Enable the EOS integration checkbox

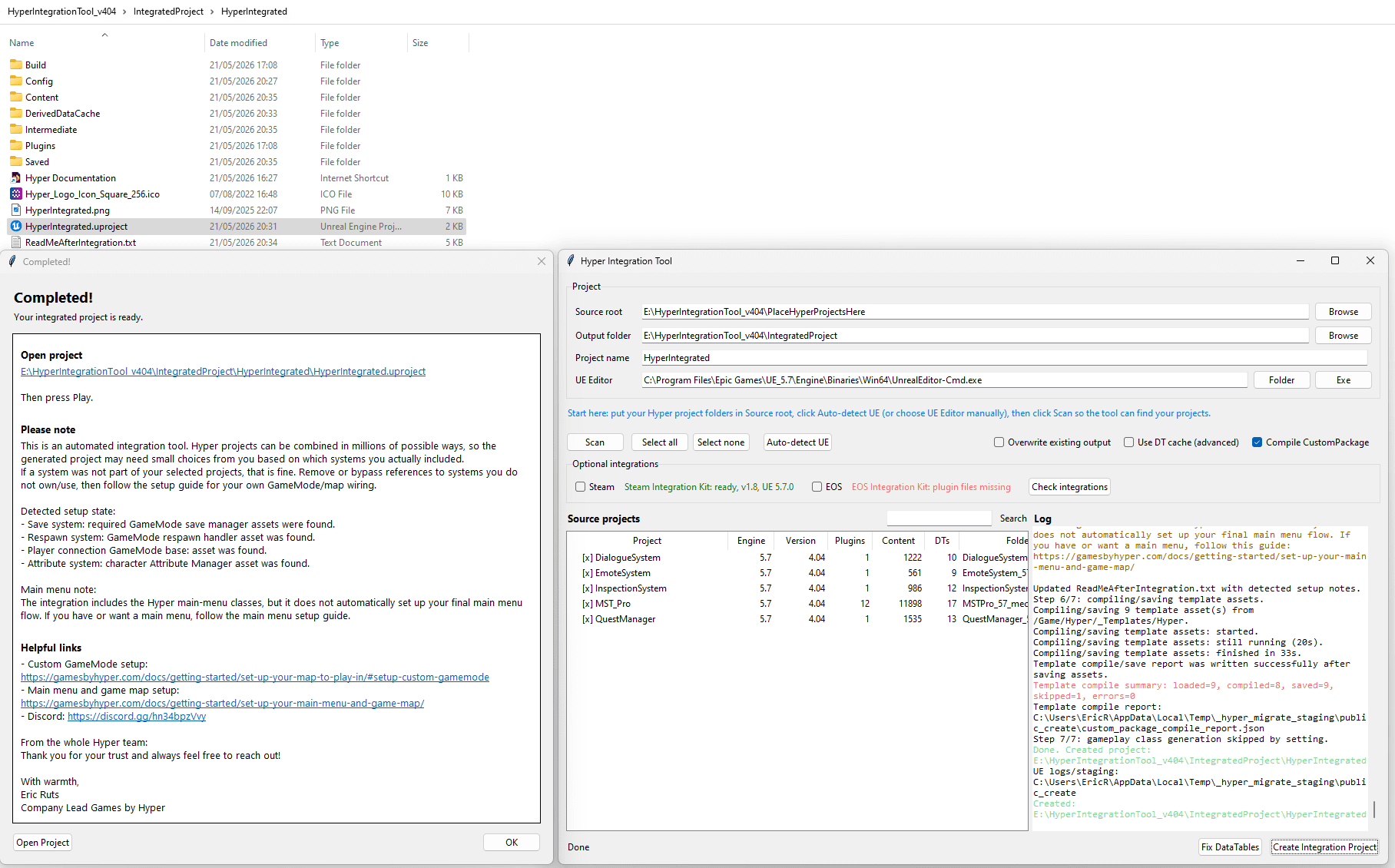[817, 487]
